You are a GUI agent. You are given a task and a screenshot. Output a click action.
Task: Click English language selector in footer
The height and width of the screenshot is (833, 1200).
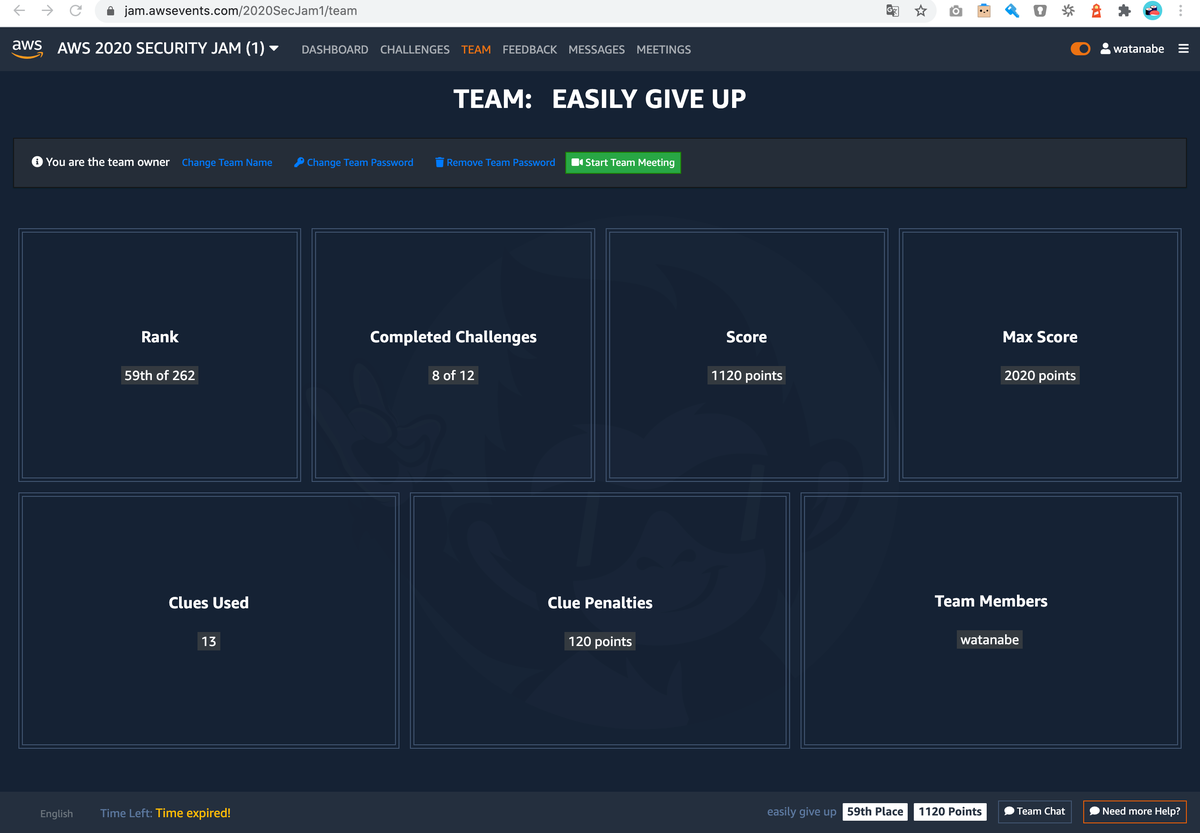57,813
